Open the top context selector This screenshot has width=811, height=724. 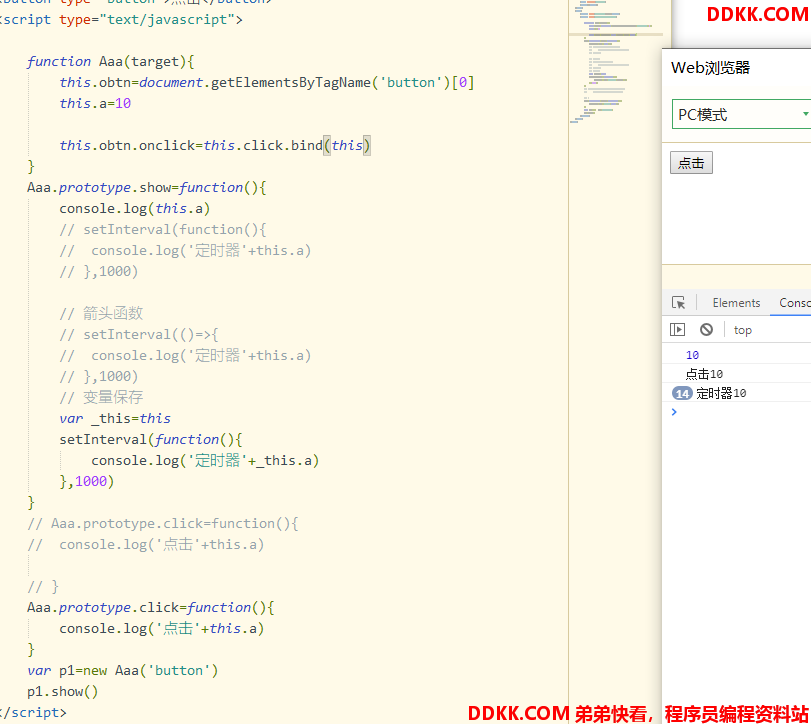(x=742, y=330)
